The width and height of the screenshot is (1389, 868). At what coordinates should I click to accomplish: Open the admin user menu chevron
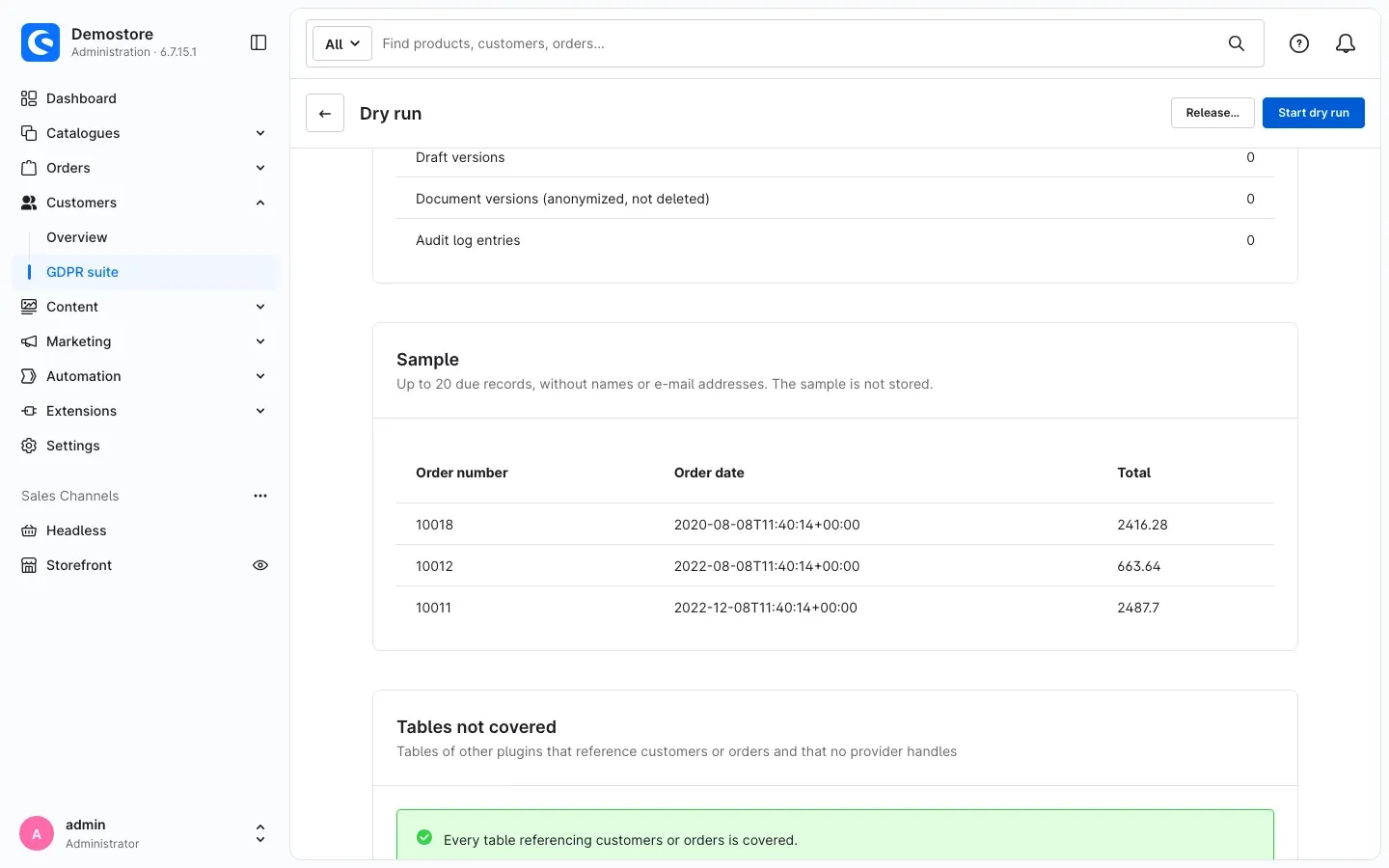click(260, 833)
